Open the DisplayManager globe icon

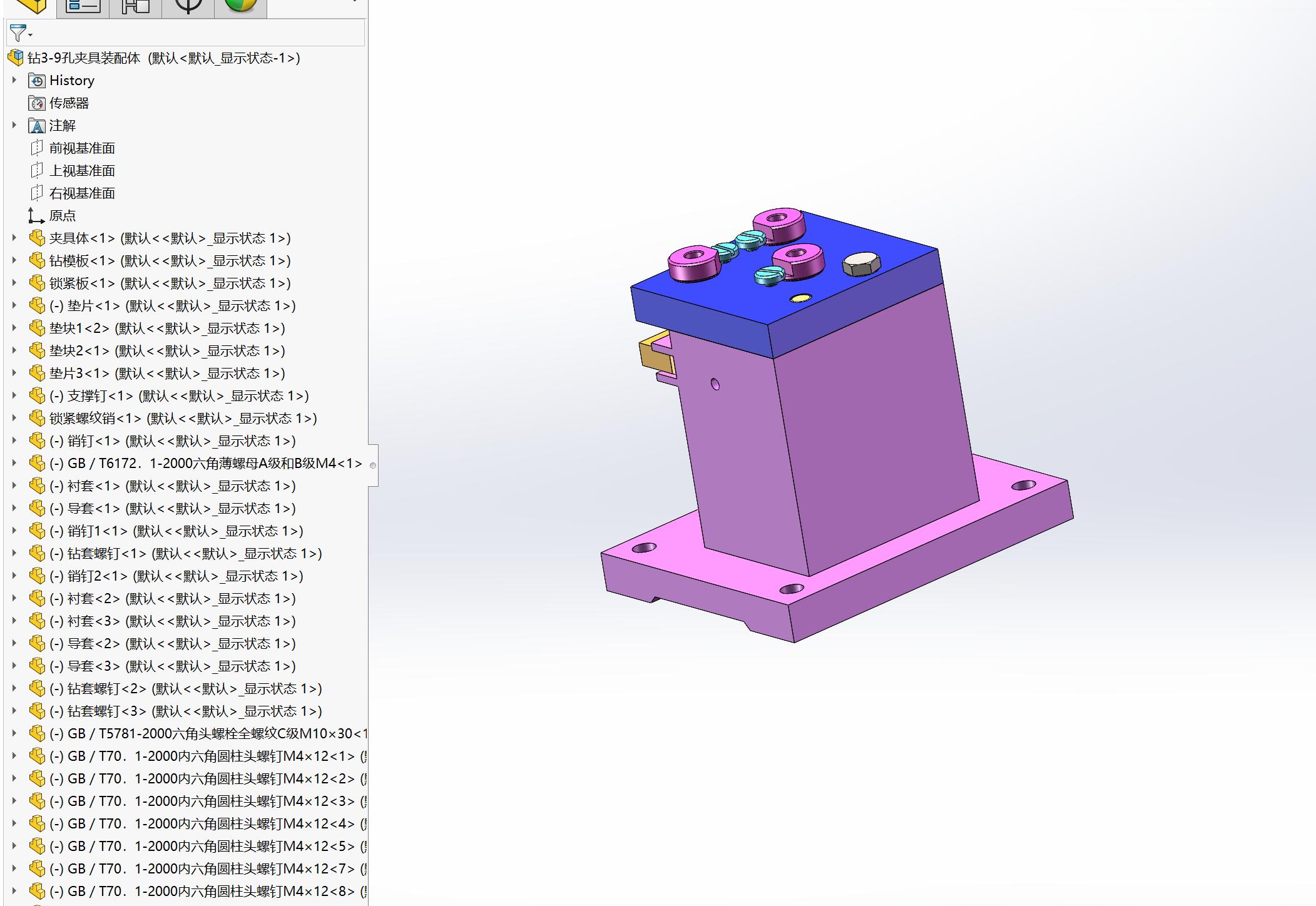coord(240,6)
